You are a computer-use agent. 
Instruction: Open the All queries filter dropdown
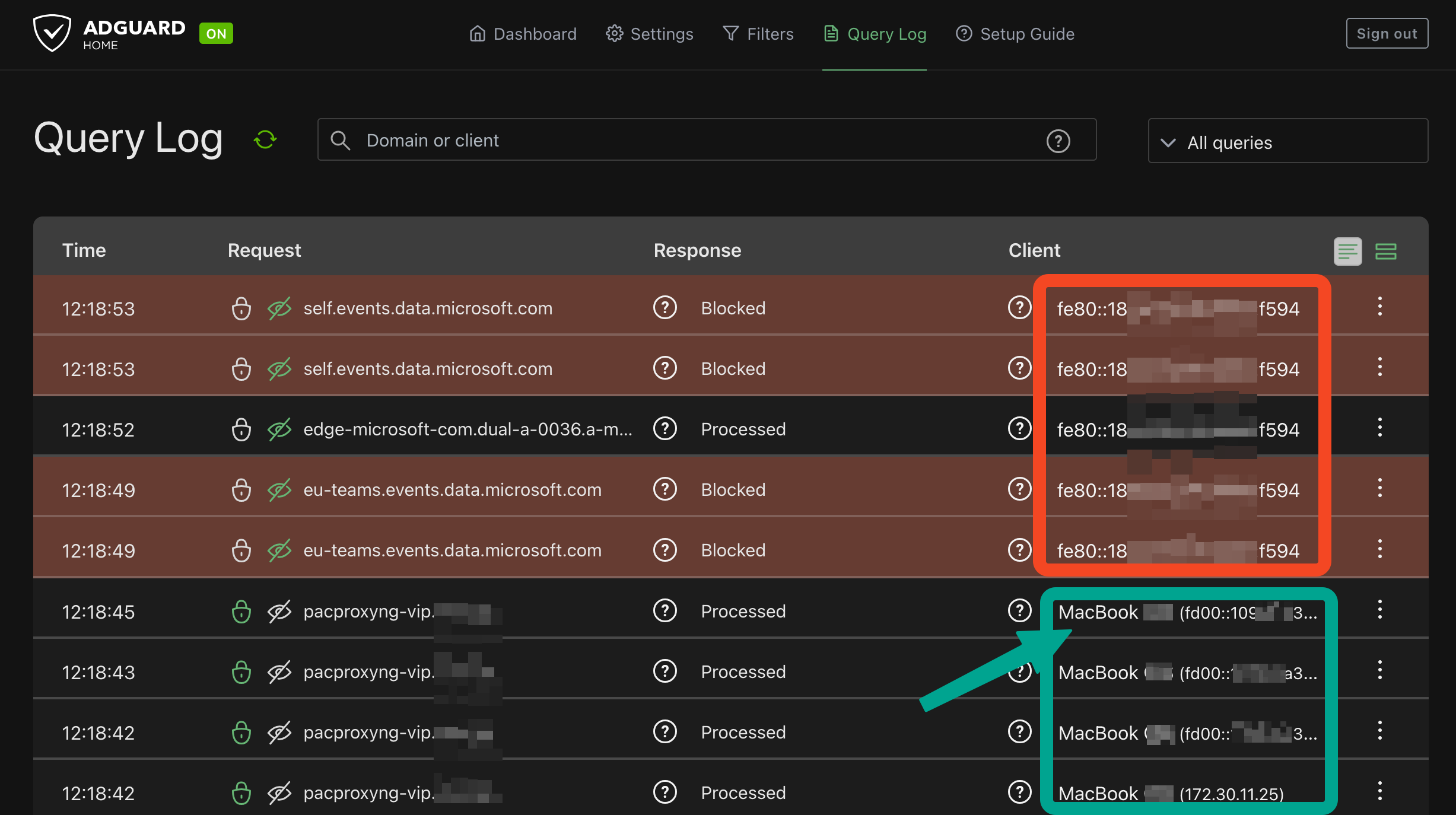(1287, 142)
